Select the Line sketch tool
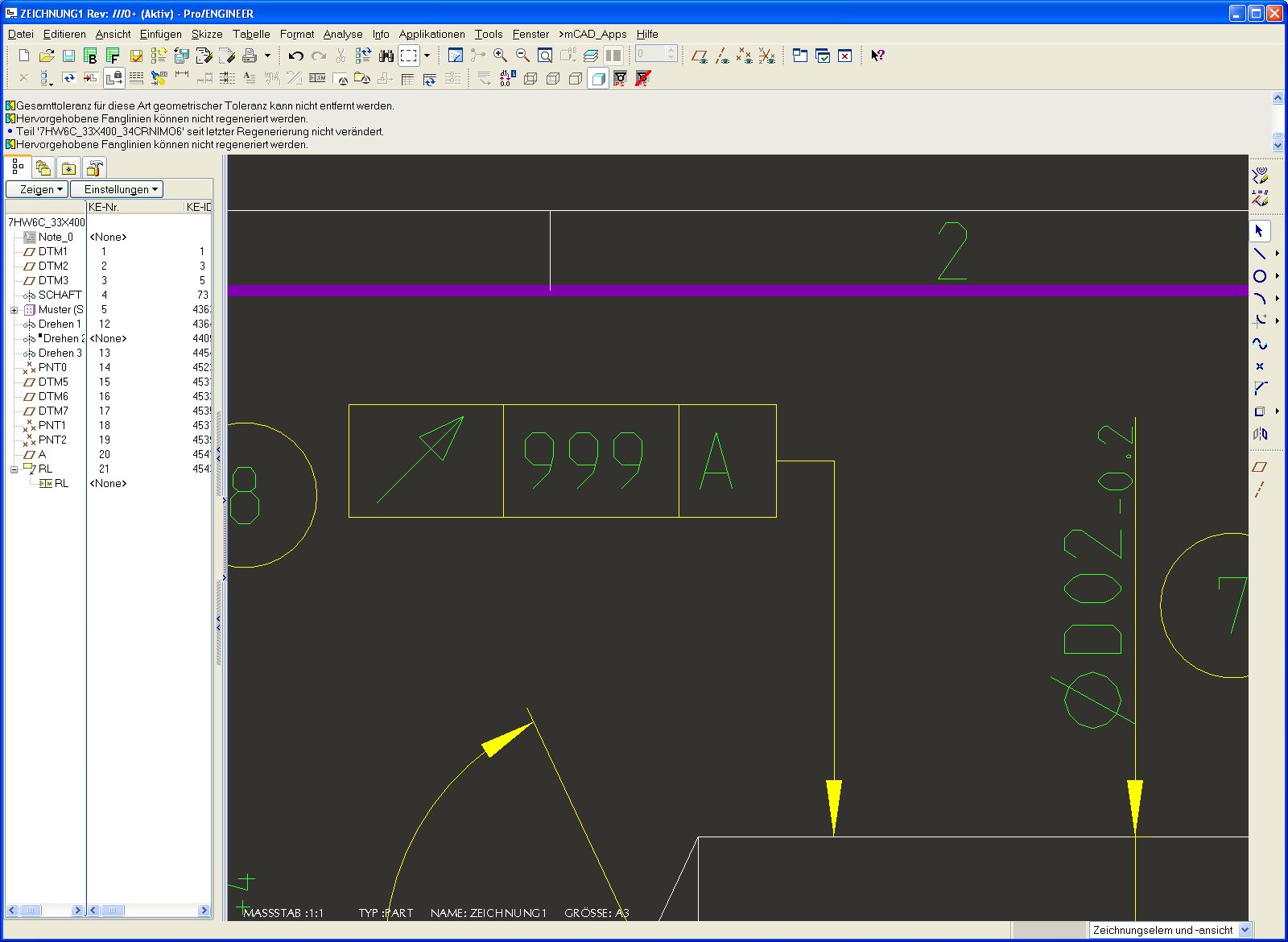The height and width of the screenshot is (942, 1288). coord(1260,254)
